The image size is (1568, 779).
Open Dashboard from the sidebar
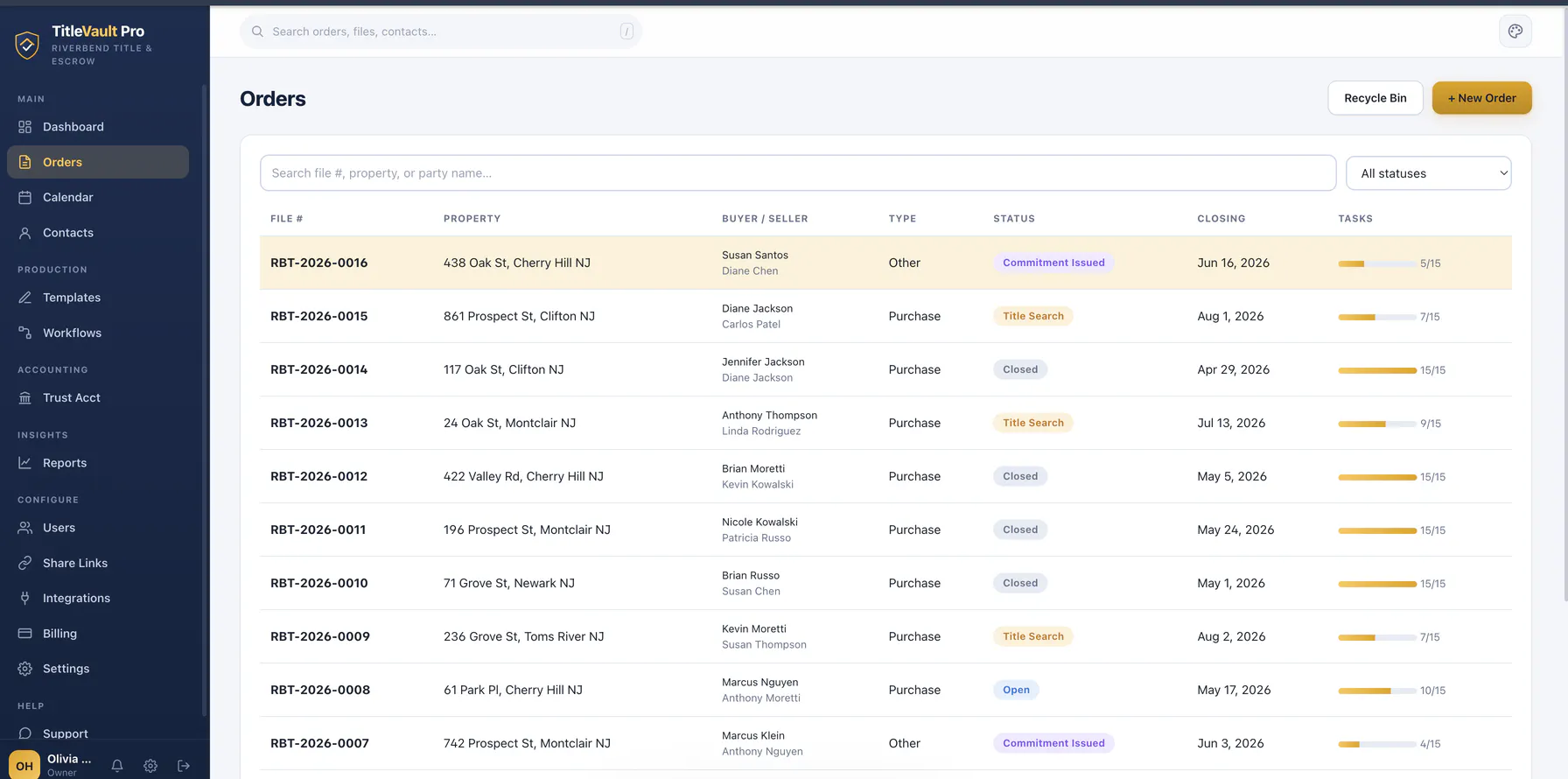(98, 127)
